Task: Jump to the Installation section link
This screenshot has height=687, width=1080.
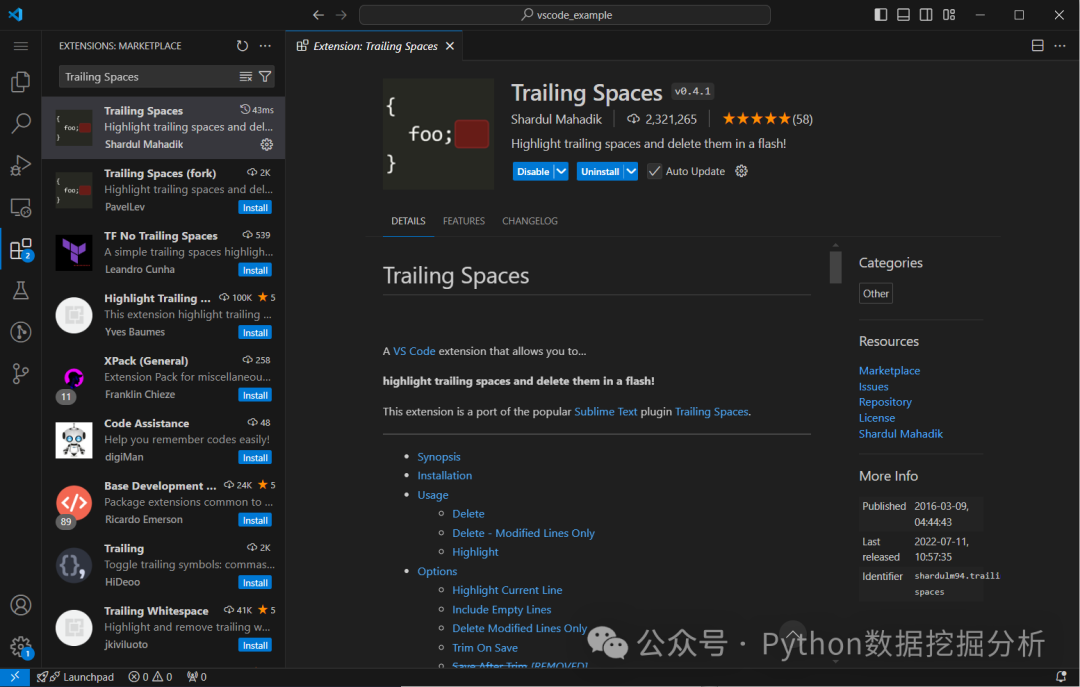Action: [x=444, y=475]
